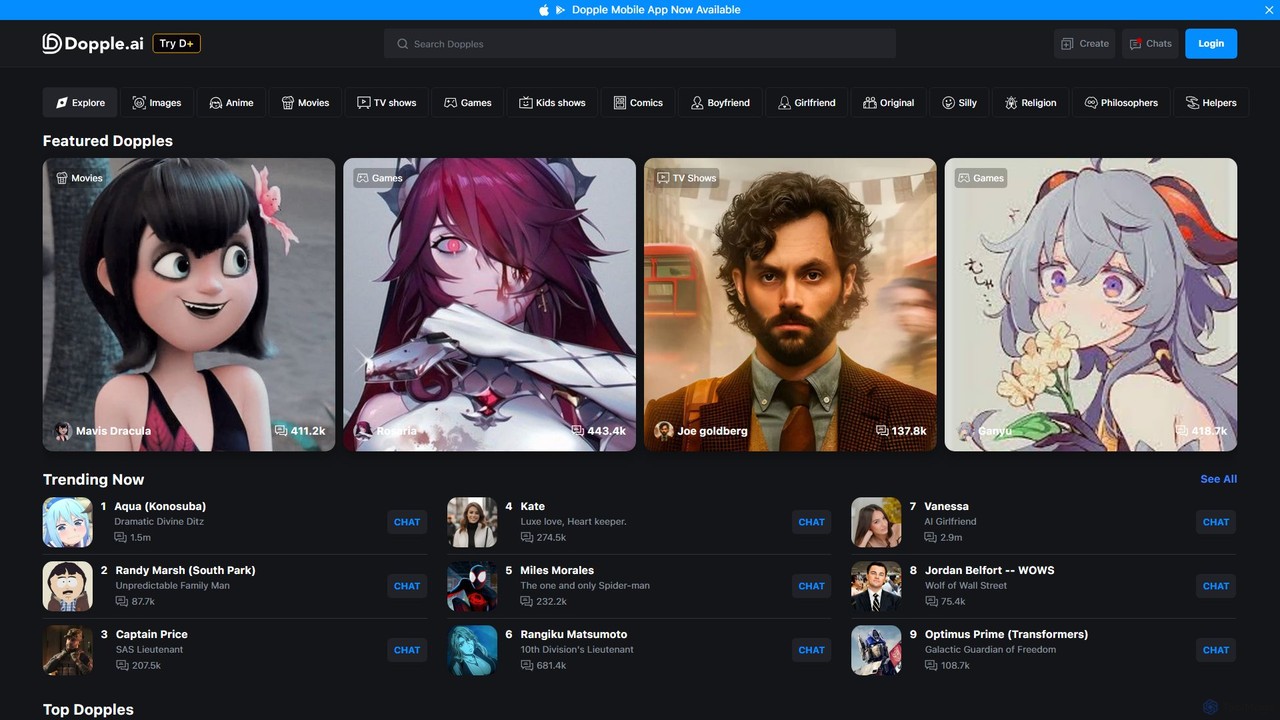Click the Create button
Image resolution: width=1280 pixels, height=720 pixels.
[1085, 44]
